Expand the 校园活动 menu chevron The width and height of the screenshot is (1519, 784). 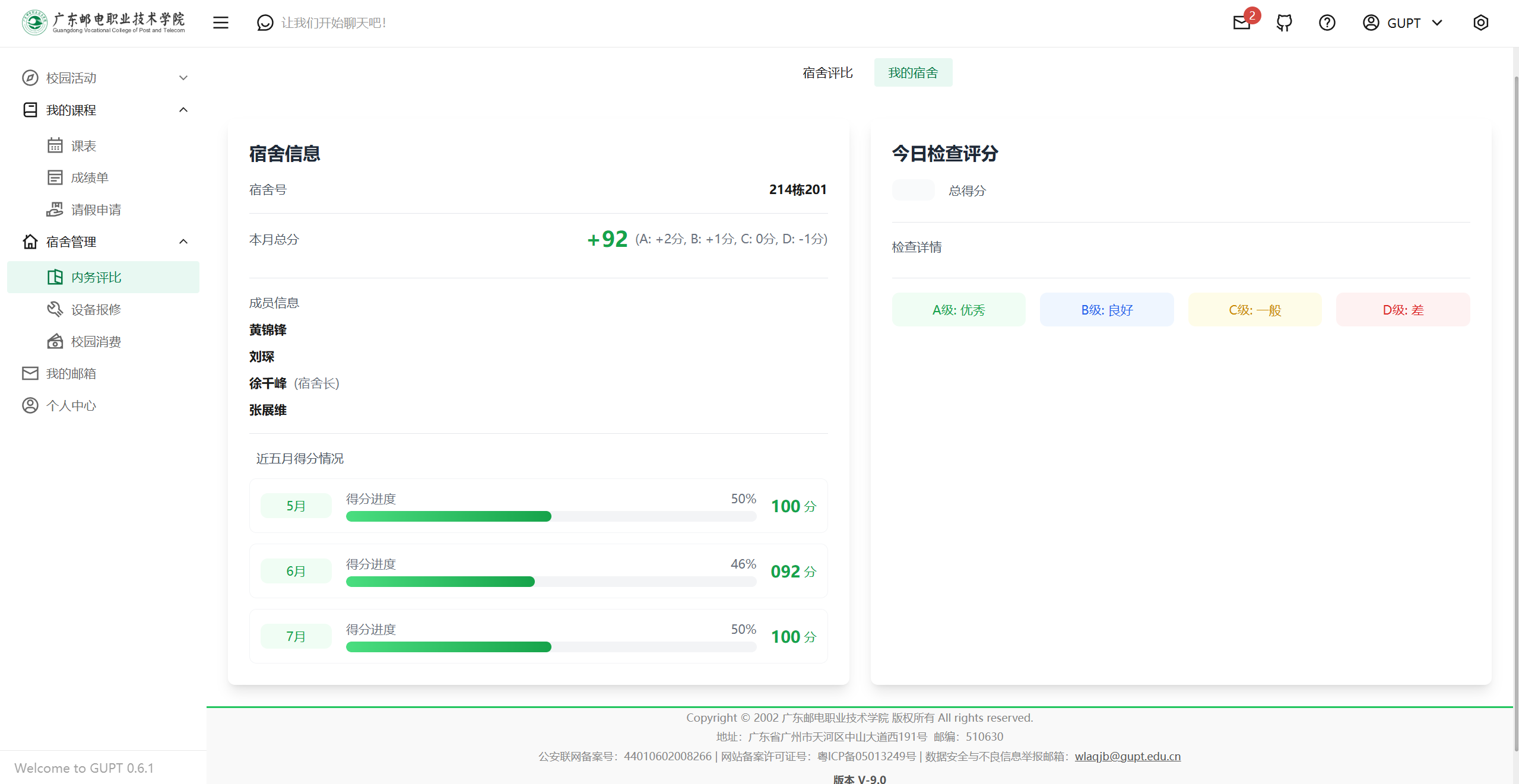tap(183, 78)
